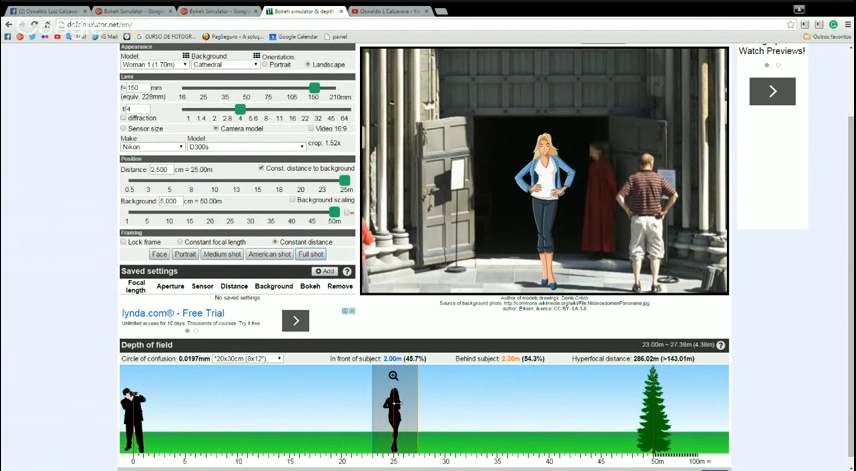
Task: Click Add in Saved settings
Action: pos(325,271)
